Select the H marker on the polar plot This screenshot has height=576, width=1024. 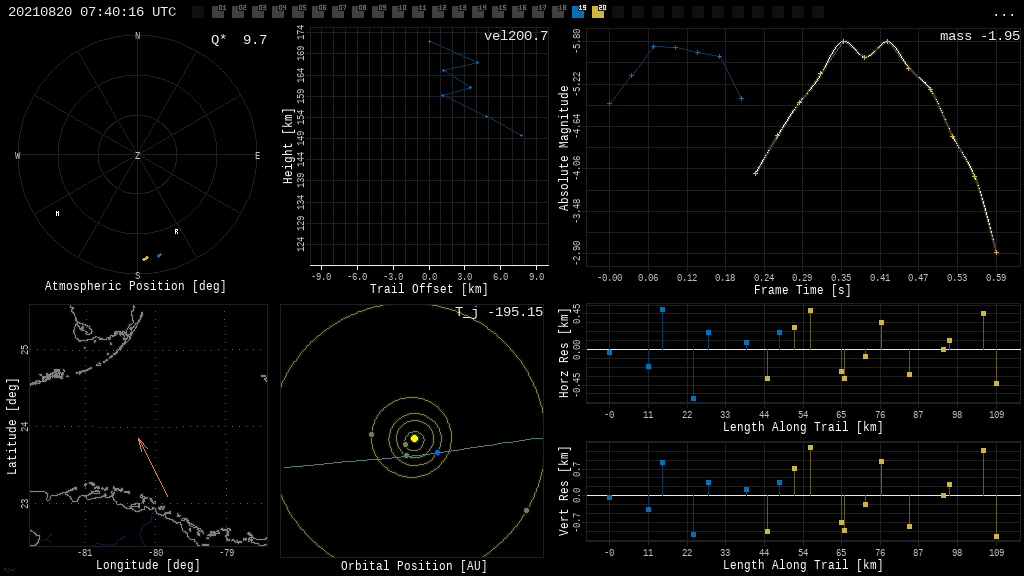(57, 214)
